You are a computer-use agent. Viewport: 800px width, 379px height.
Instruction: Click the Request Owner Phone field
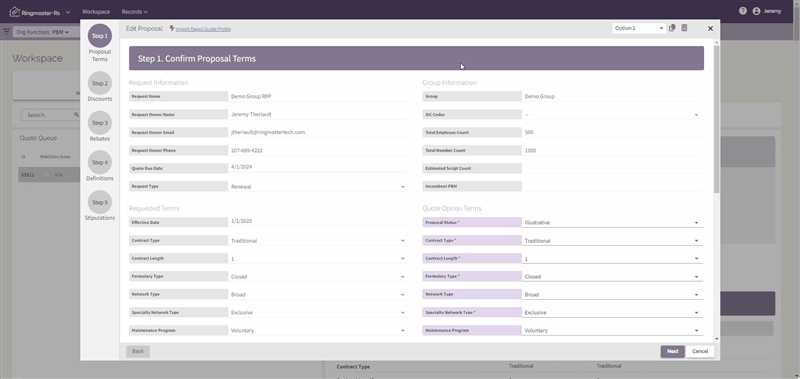(x=318, y=150)
